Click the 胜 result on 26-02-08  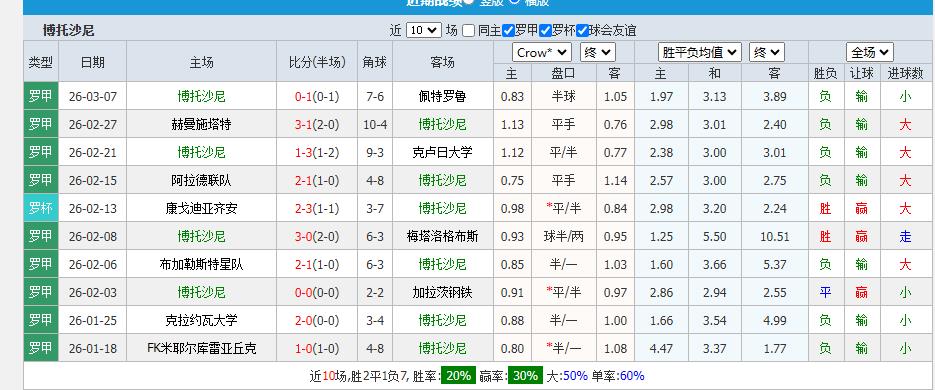pyautogui.click(x=825, y=237)
